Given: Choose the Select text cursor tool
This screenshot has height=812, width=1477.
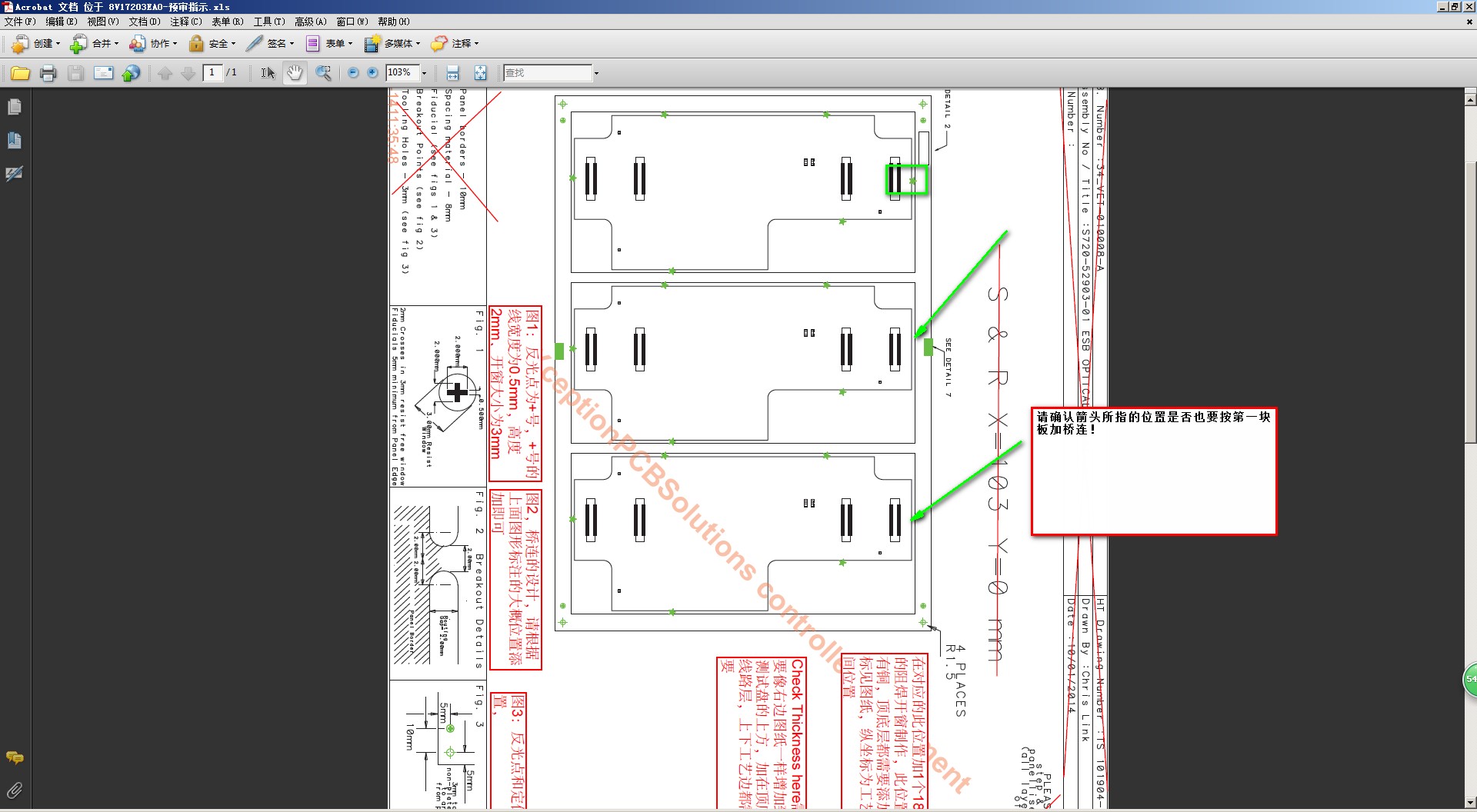Looking at the screenshot, I should click(267, 73).
